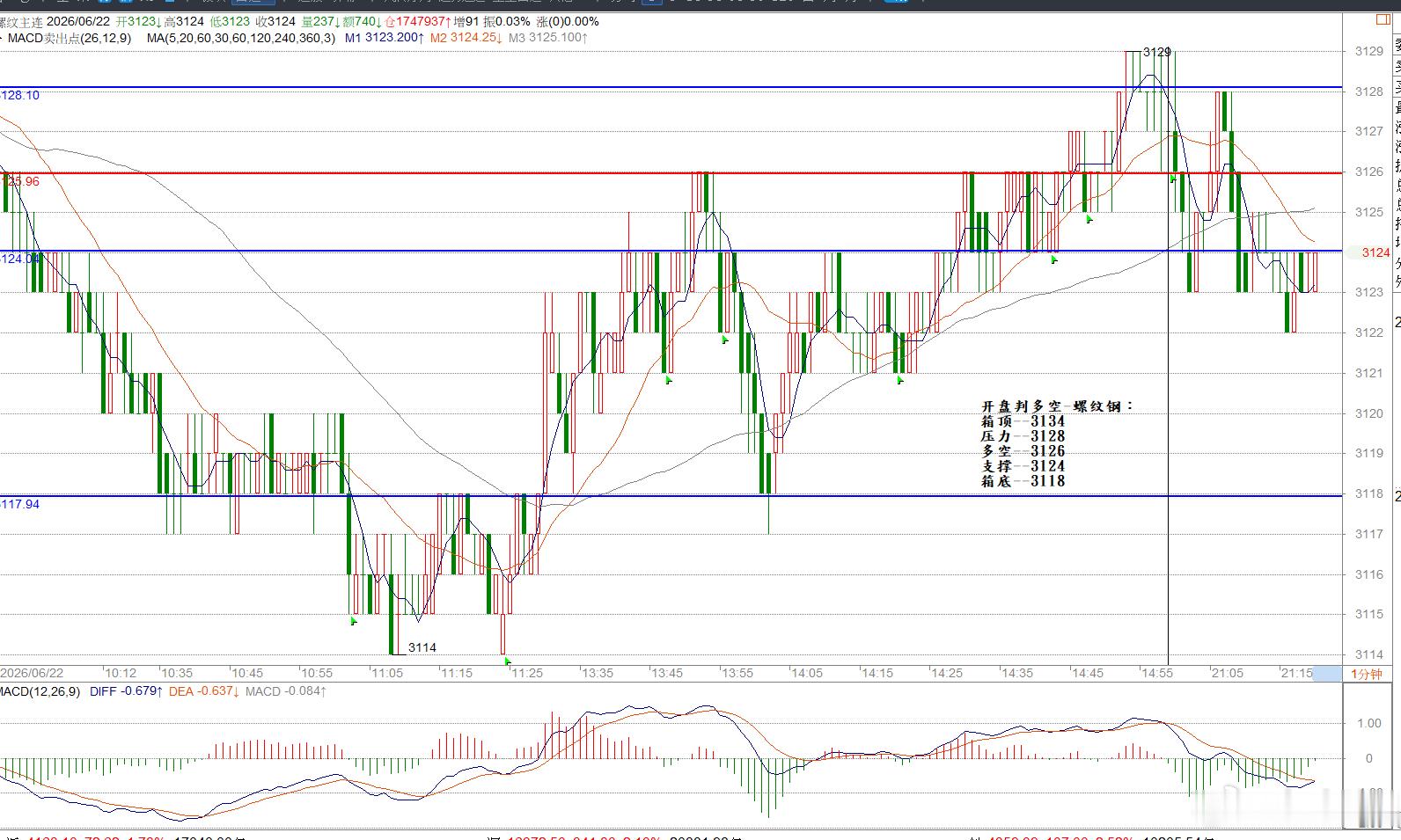Click the 3129 high price label
This screenshot has height=840, width=1401.
(x=1157, y=52)
